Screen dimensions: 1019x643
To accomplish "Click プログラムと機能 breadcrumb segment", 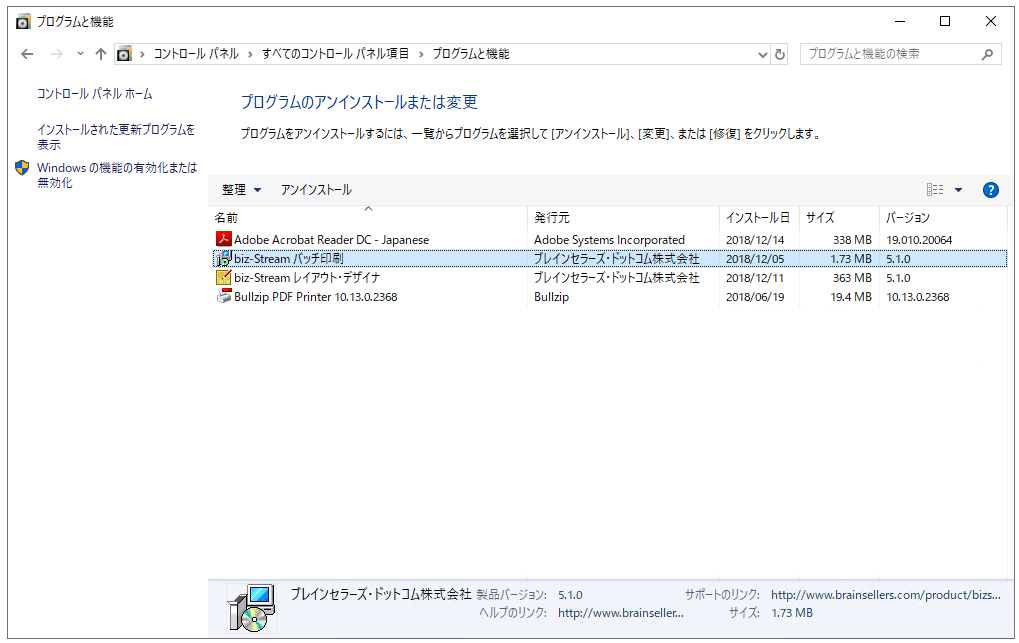I will click(471, 54).
